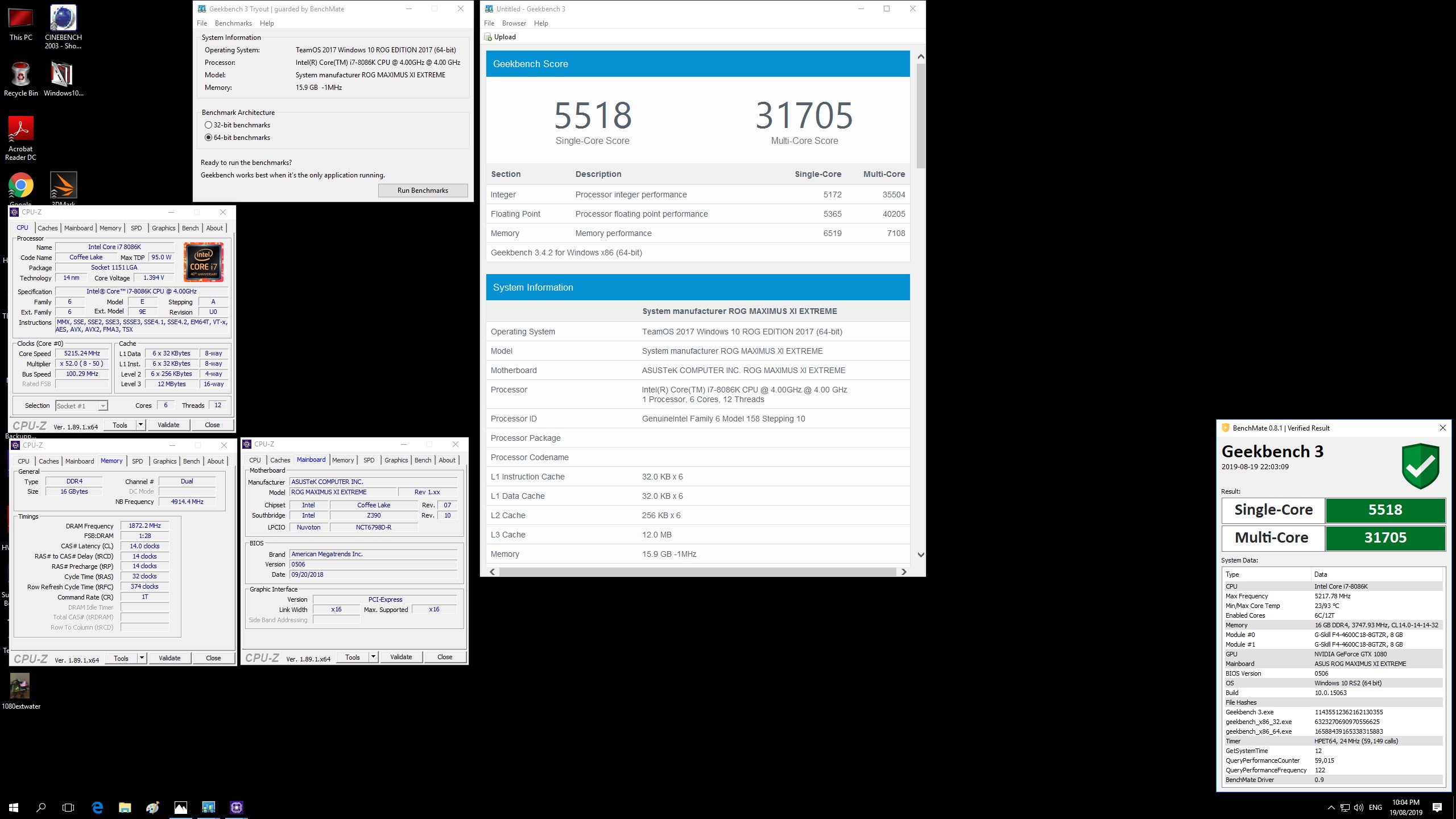Click Tools in the CPU-Z Mainboard window
This screenshot has height=819, width=1456.
pos(353,657)
